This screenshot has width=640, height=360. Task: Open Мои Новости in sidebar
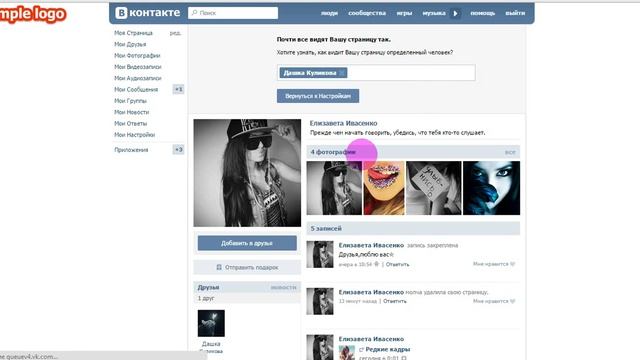tap(131, 112)
